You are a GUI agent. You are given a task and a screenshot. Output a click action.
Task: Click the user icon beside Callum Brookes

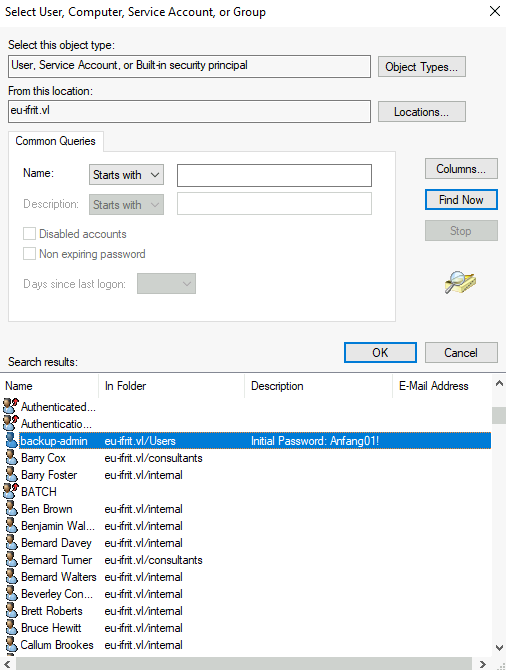[x=11, y=645]
